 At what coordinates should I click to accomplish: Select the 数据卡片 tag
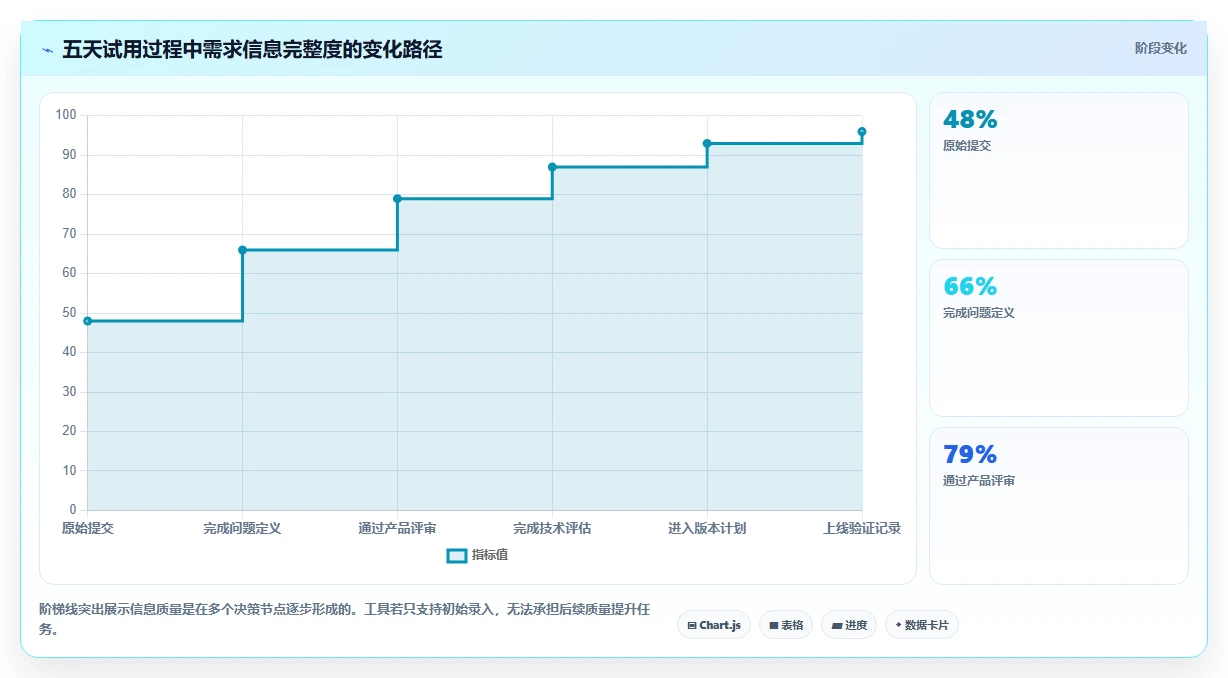click(x=922, y=625)
